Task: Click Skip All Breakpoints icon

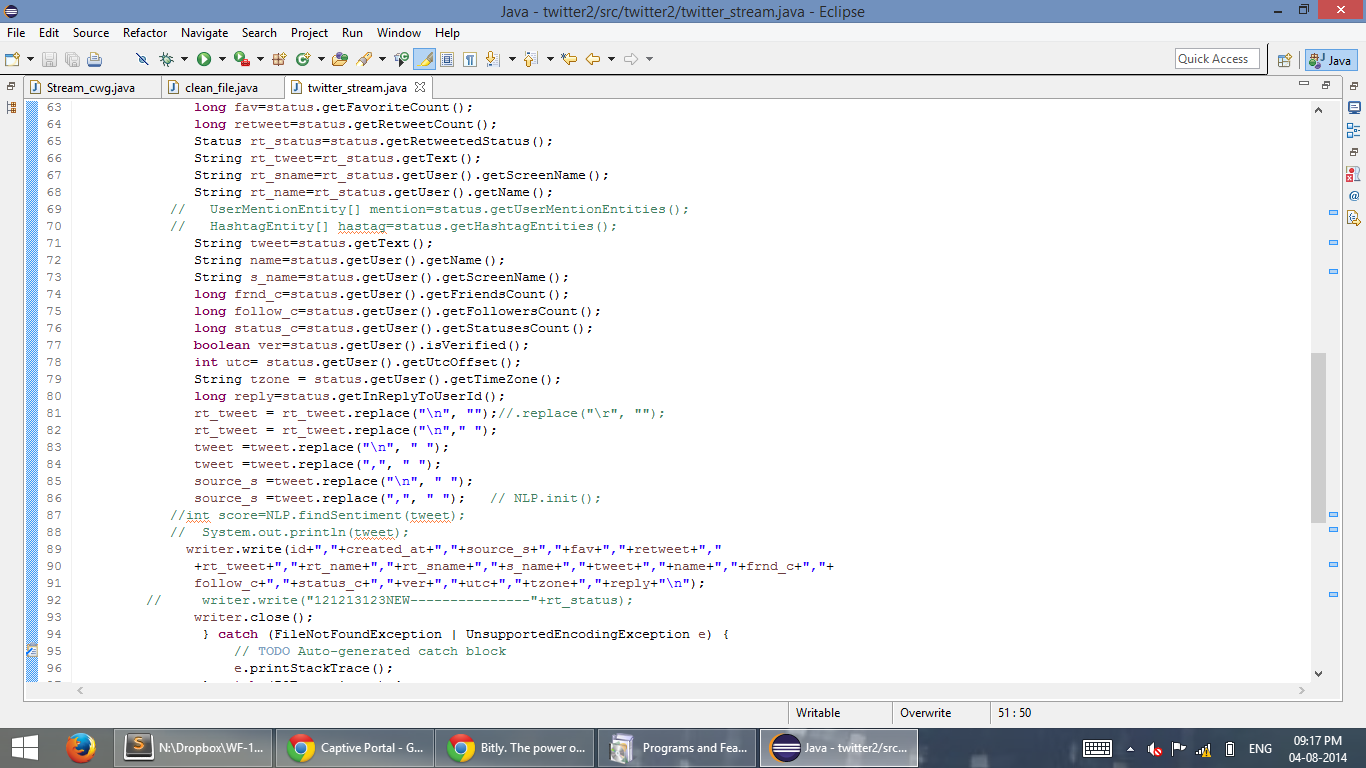Action: (142, 59)
